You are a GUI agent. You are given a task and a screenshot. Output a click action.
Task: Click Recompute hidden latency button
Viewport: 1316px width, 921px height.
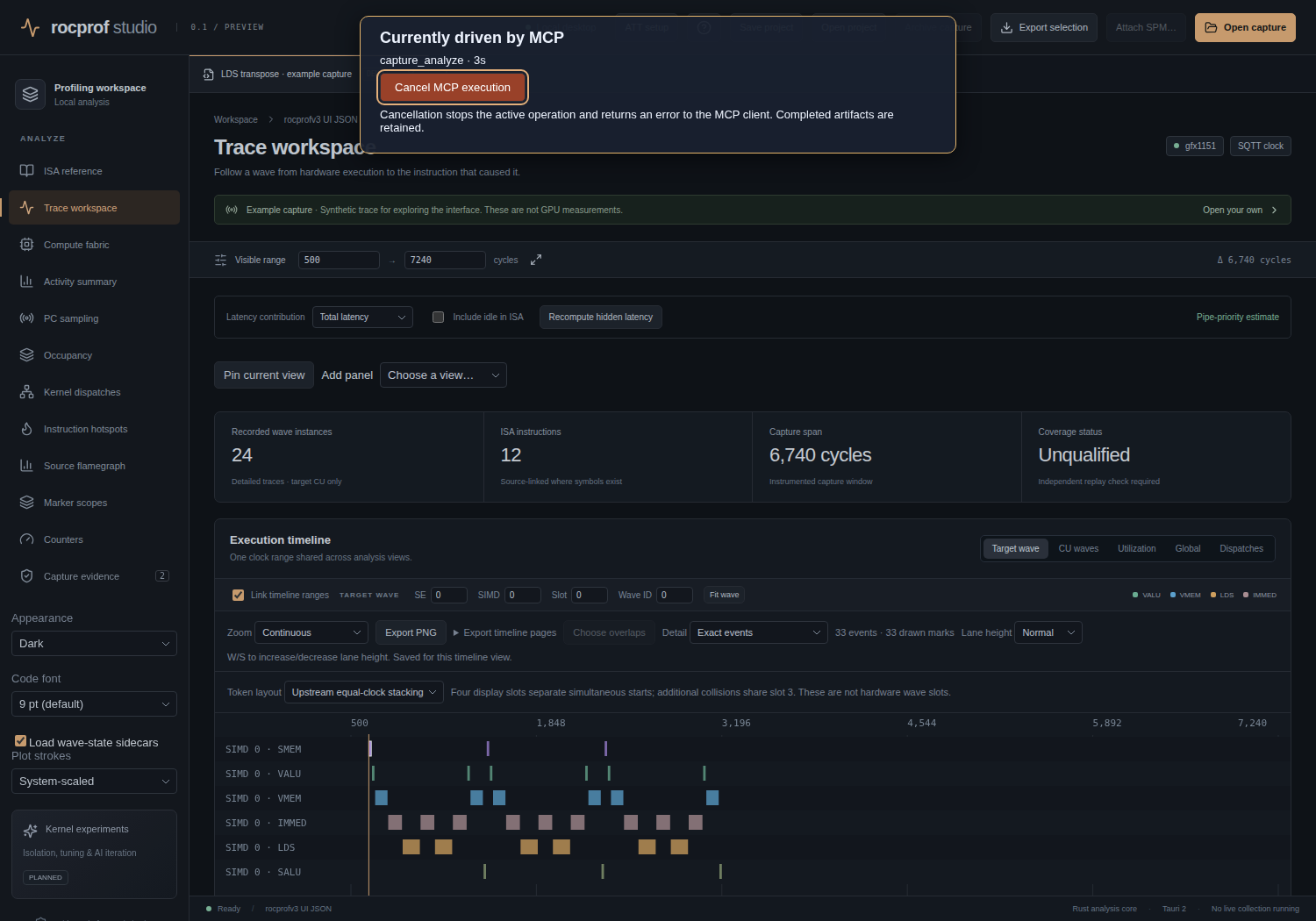point(601,318)
